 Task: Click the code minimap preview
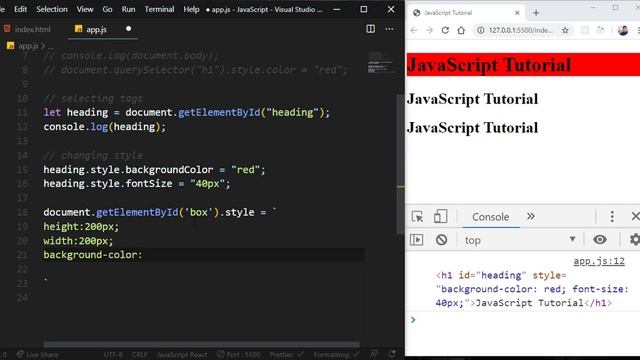coord(380,62)
